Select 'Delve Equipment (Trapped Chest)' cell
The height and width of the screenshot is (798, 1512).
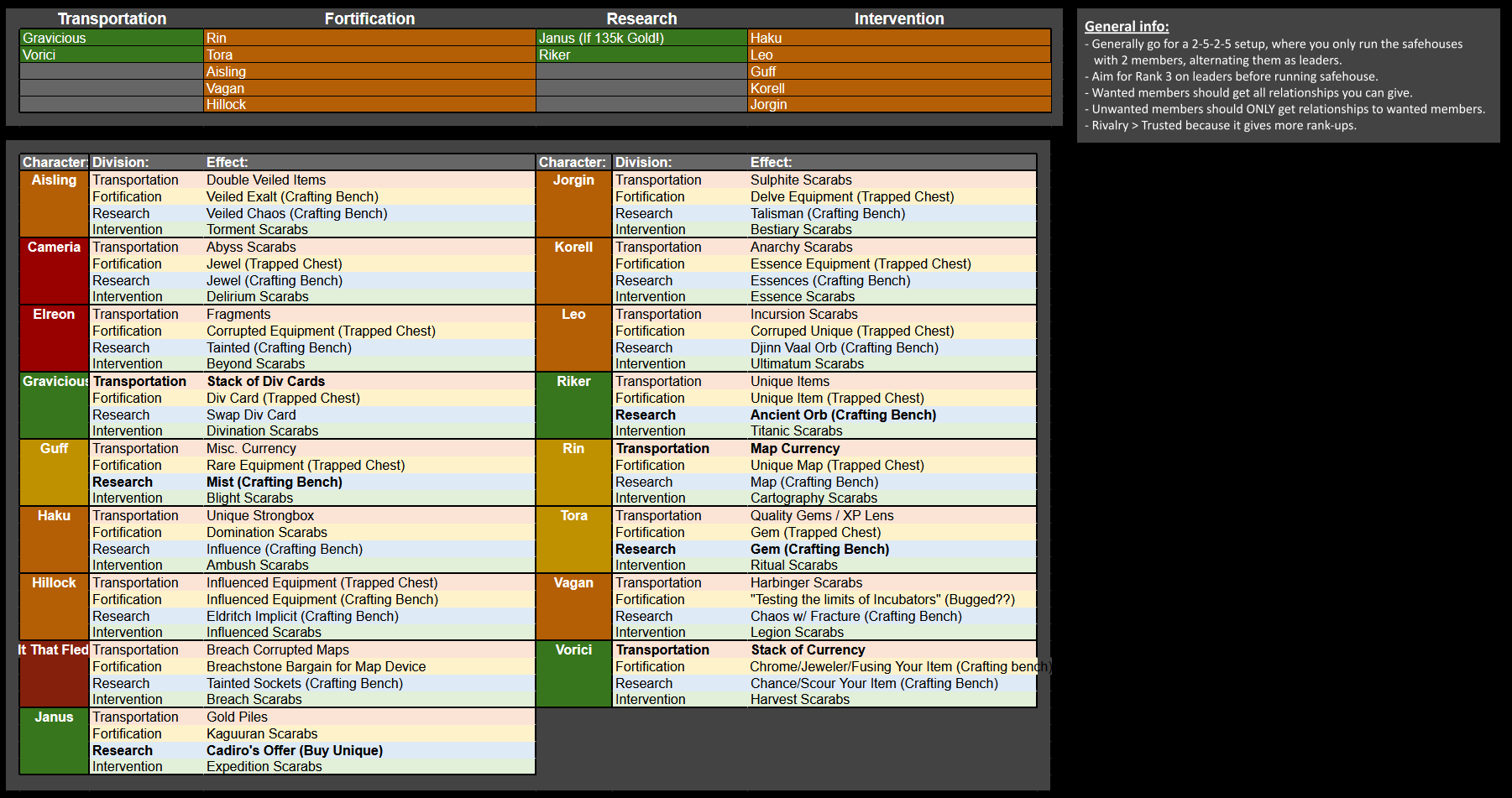pos(892,196)
